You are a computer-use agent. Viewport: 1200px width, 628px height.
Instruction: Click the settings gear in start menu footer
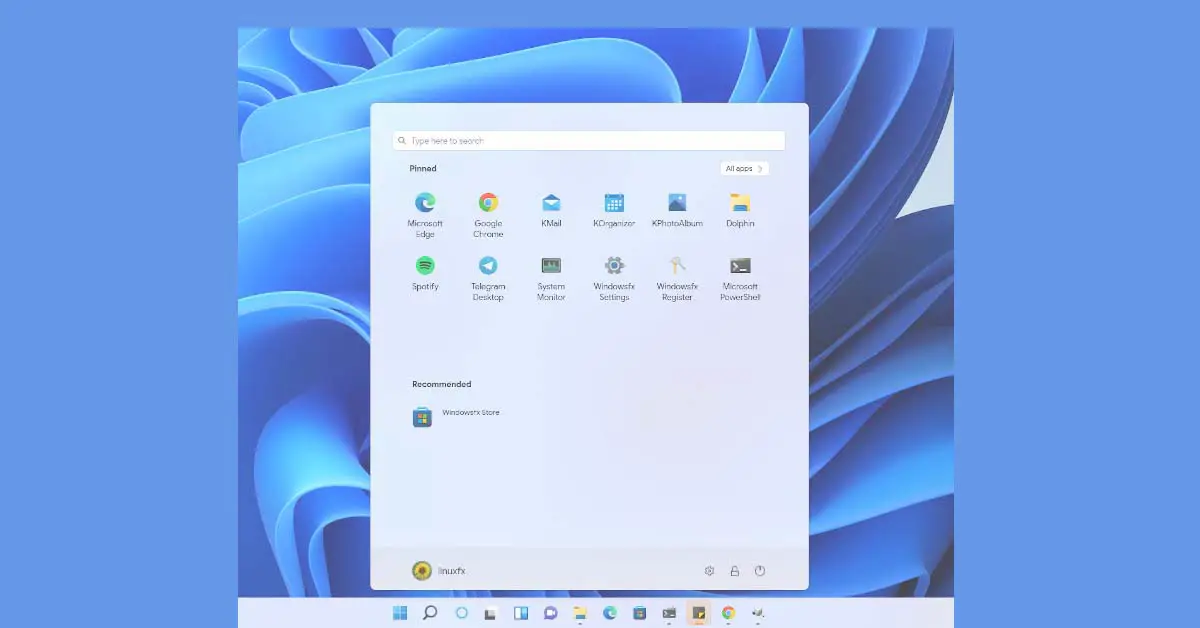pos(709,571)
